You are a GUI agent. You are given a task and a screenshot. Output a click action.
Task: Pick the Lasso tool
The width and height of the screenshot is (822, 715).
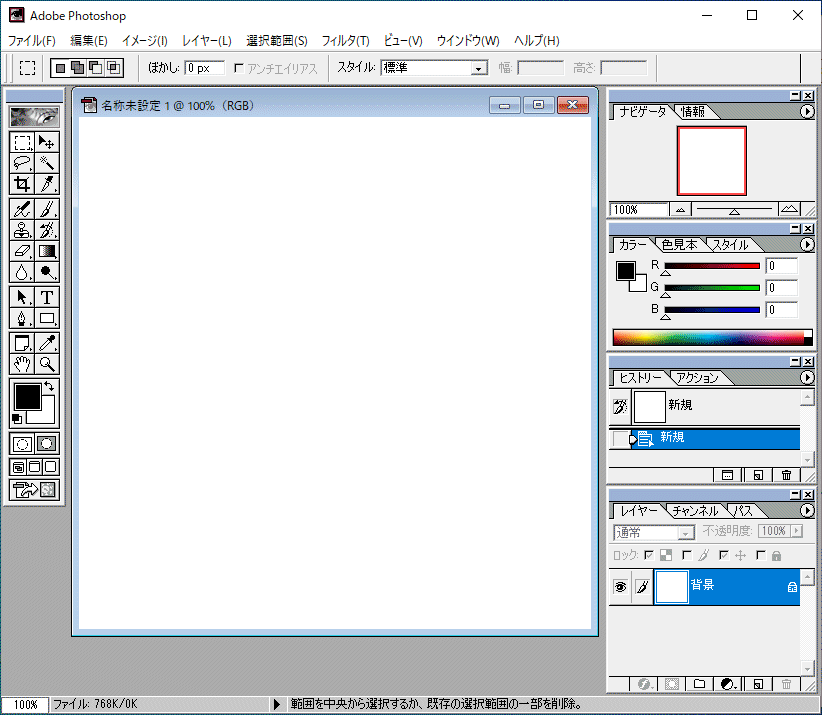coord(22,162)
